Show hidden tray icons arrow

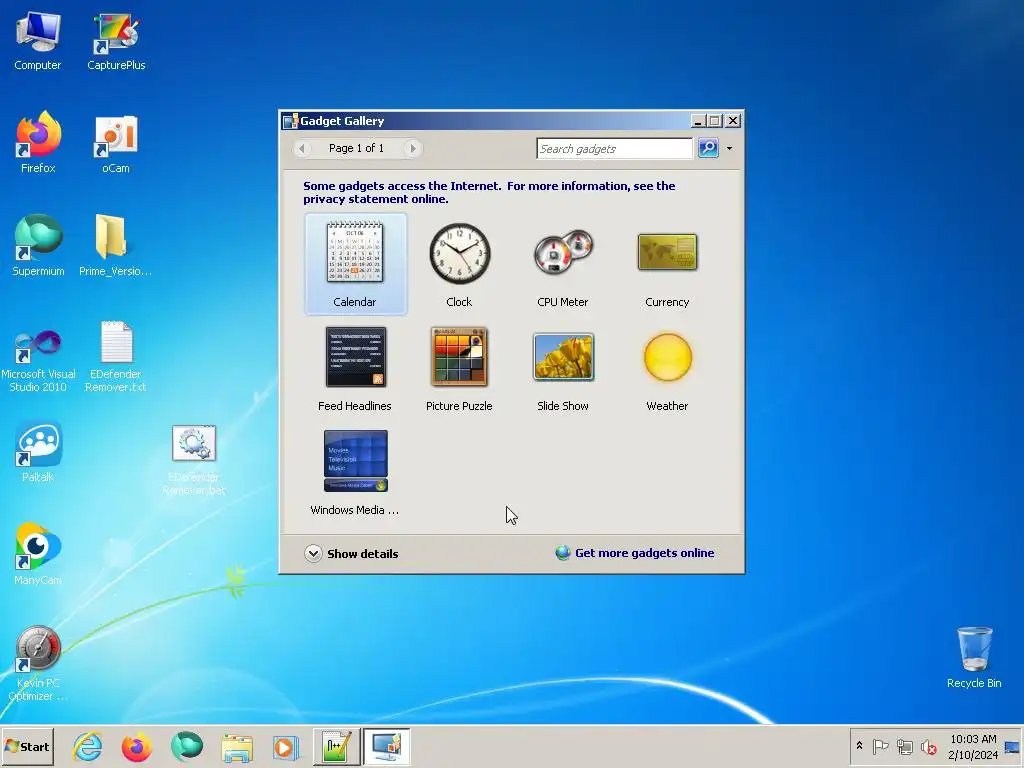[859, 746]
